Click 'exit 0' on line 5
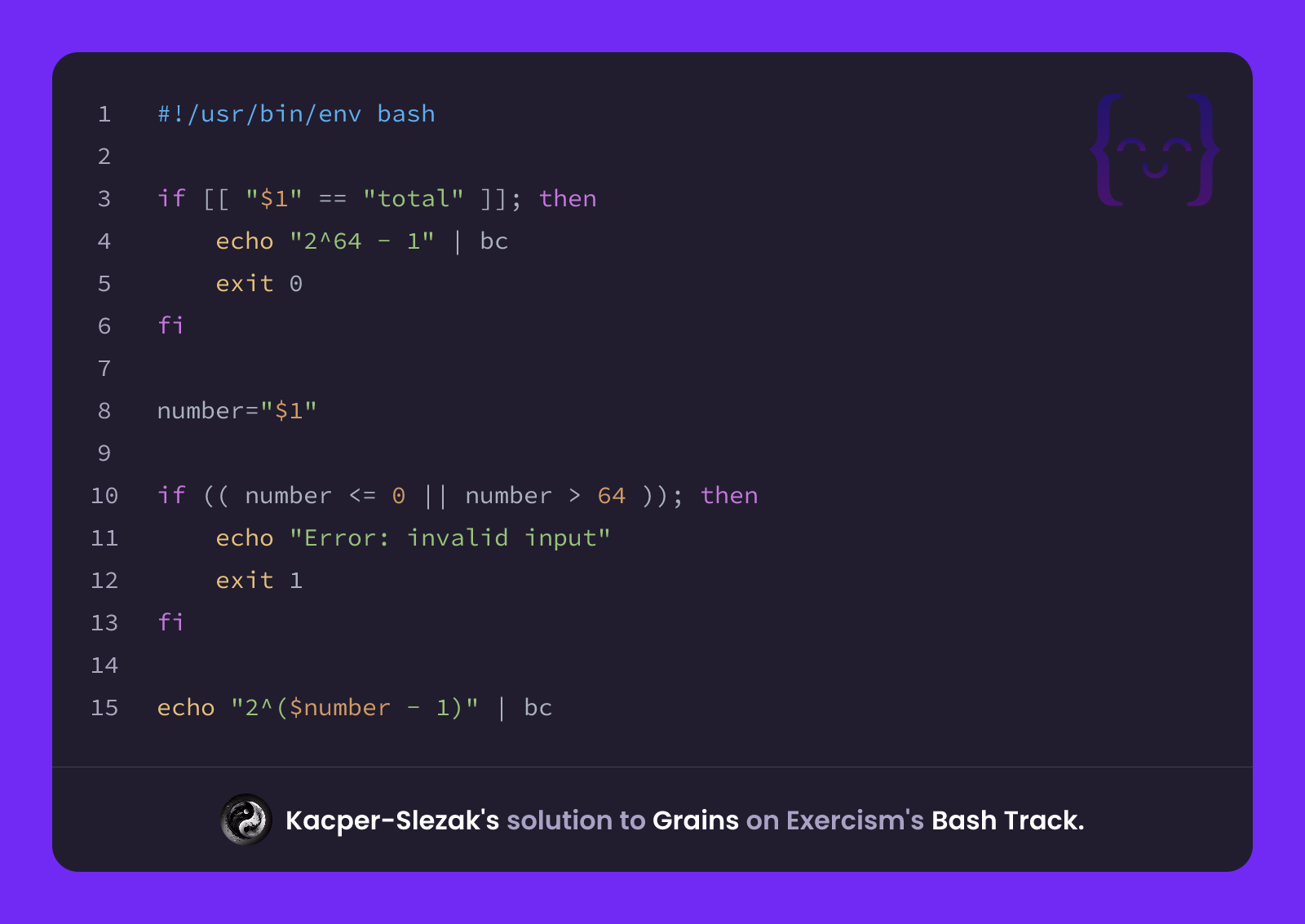The height and width of the screenshot is (924, 1305). click(259, 284)
